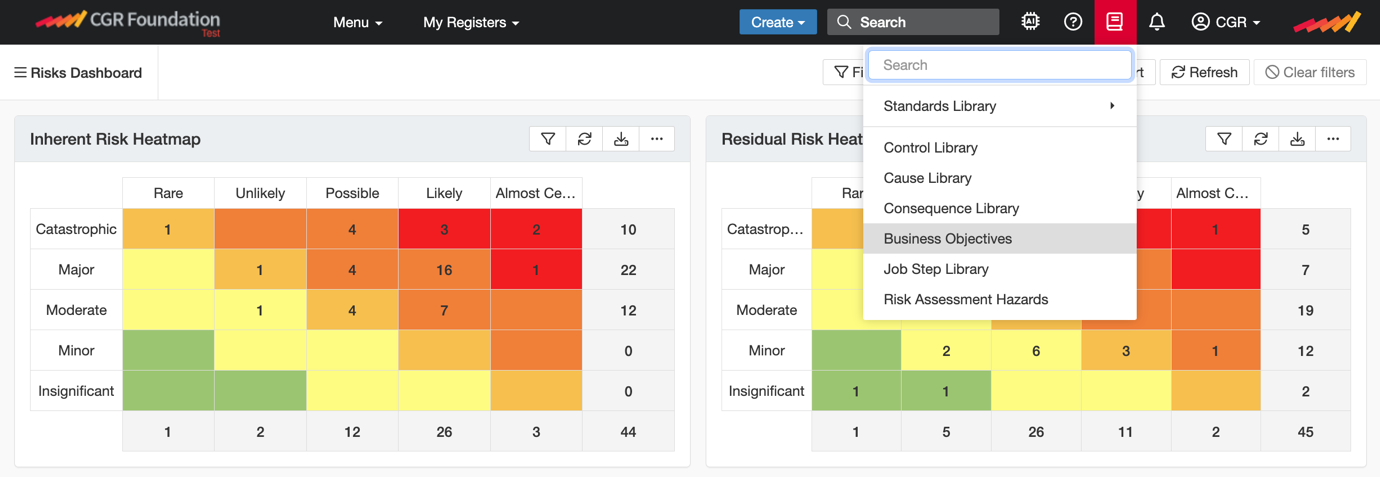Click the dashboard Filter button
This screenshot has height=477, width=1380.
point(844,72)
